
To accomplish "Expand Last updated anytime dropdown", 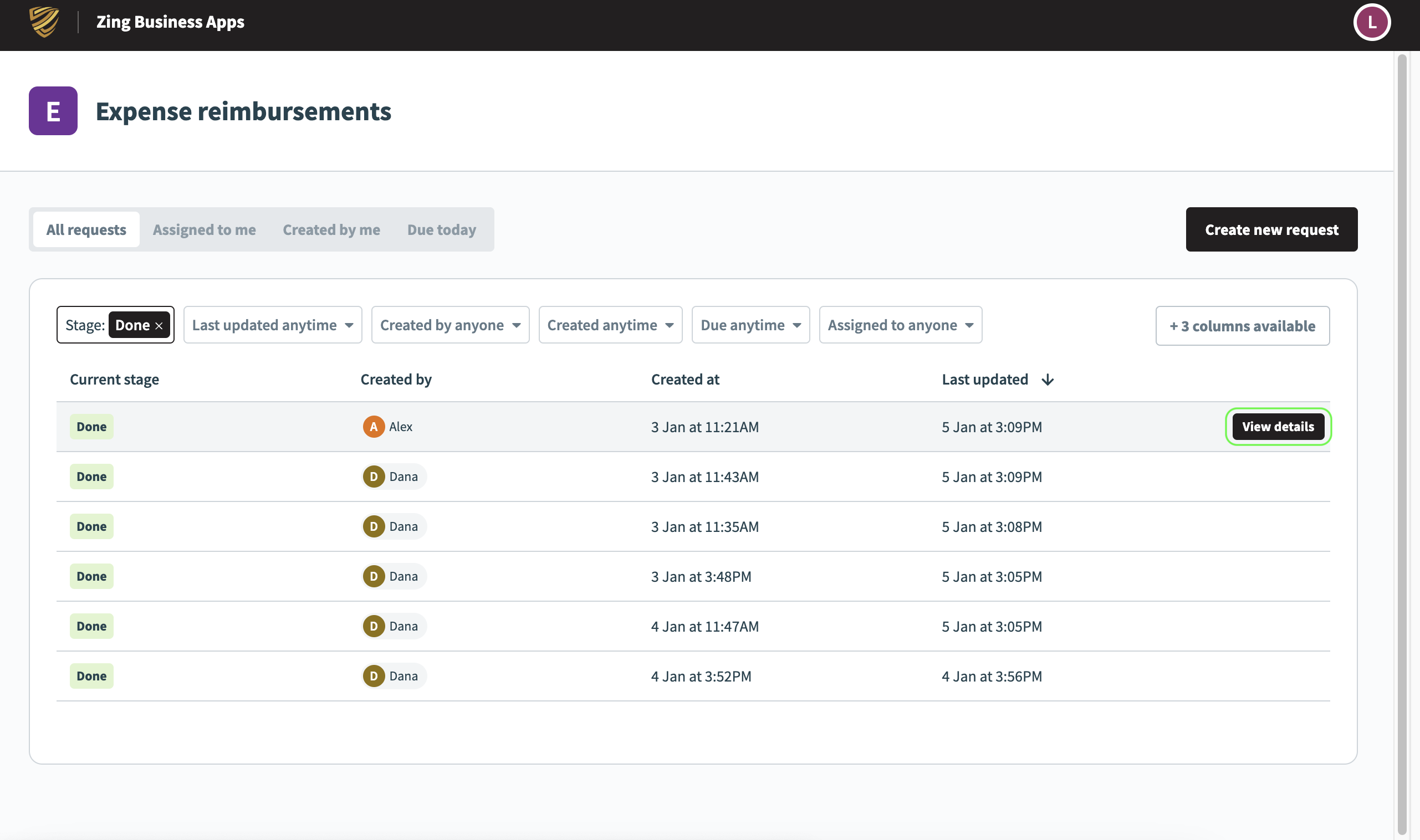I will click(x=272, y=325).
